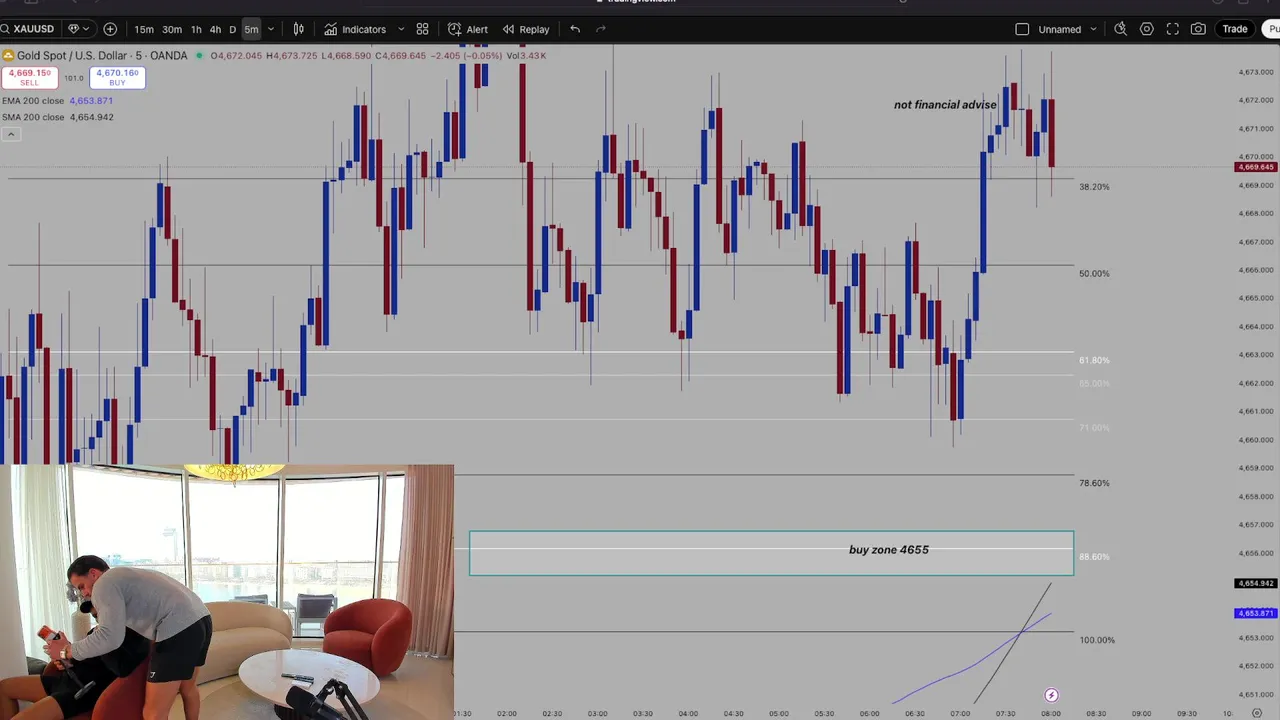The image size is (1280, 720).
Task: Toggle fullscreen mode
Action: pyautogui.click(x=1173, y=29)
